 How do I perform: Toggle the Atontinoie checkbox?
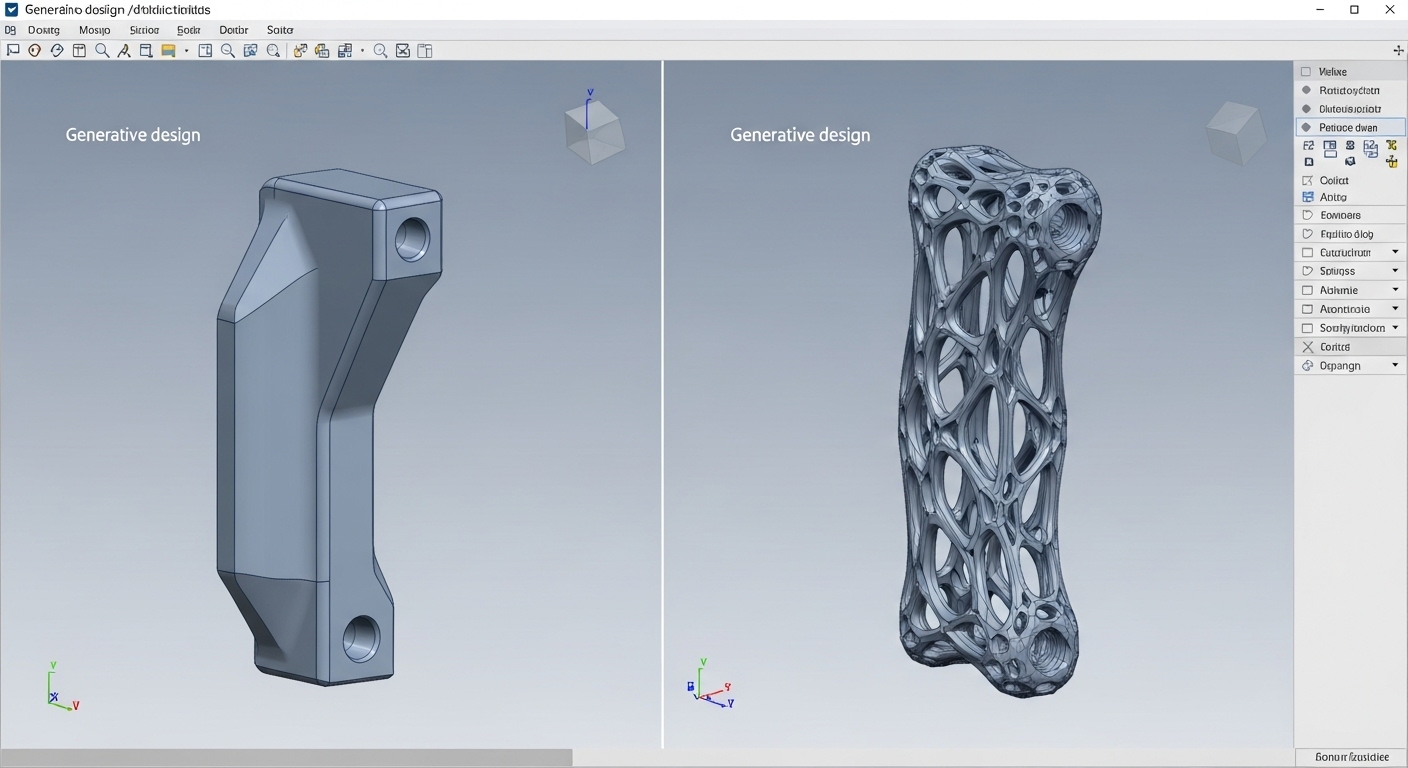click(x=1308, y=309)
